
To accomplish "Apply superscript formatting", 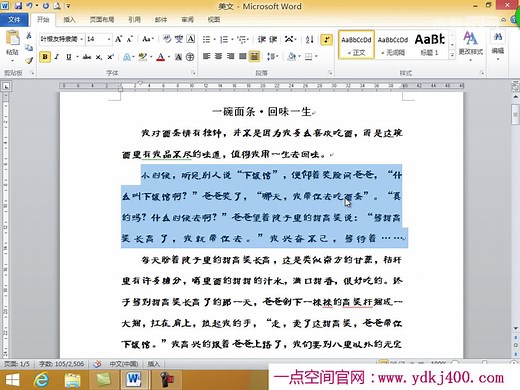I will click(x=110, y=57).
